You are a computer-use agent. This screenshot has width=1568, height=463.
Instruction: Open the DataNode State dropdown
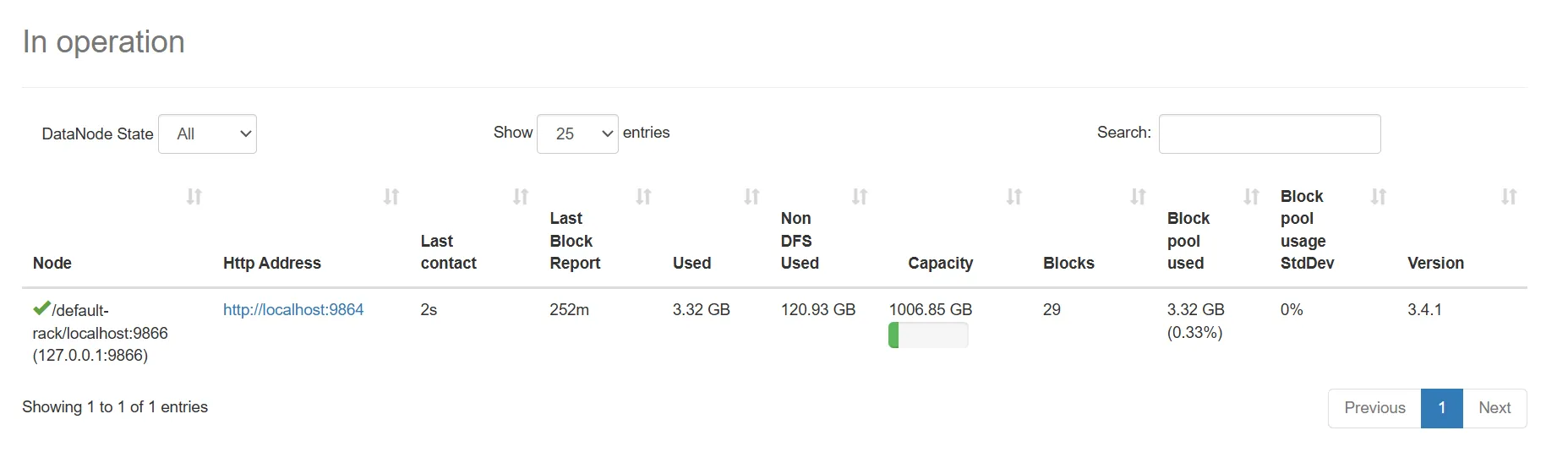coord(208,134)
